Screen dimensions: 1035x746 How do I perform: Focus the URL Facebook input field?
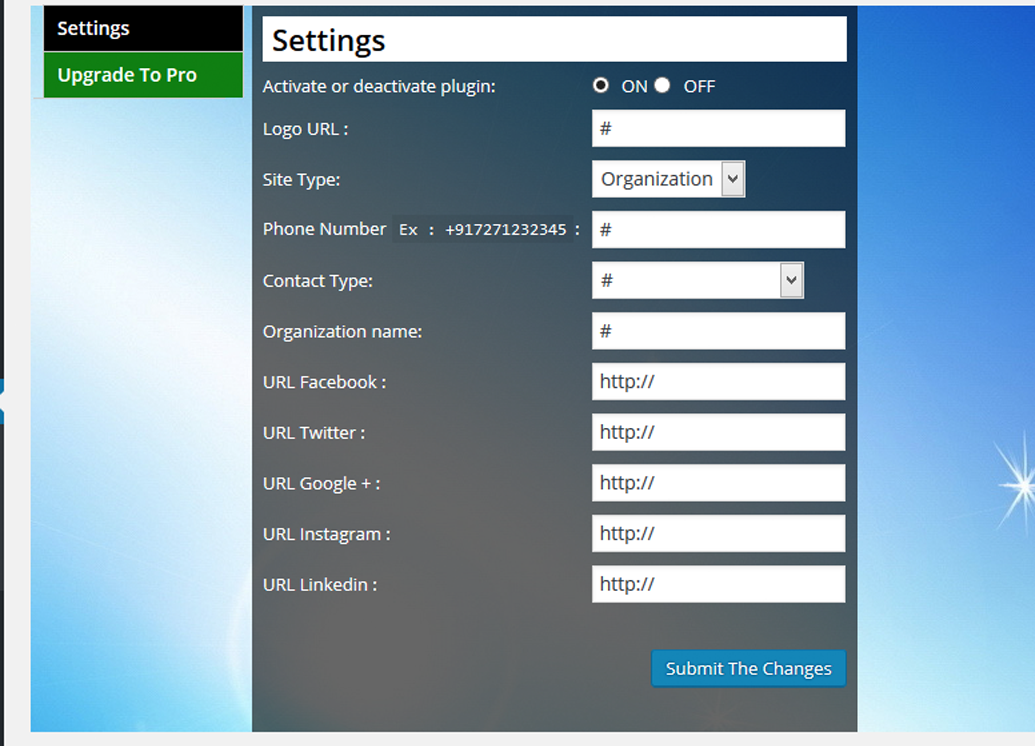coord(718,382)
